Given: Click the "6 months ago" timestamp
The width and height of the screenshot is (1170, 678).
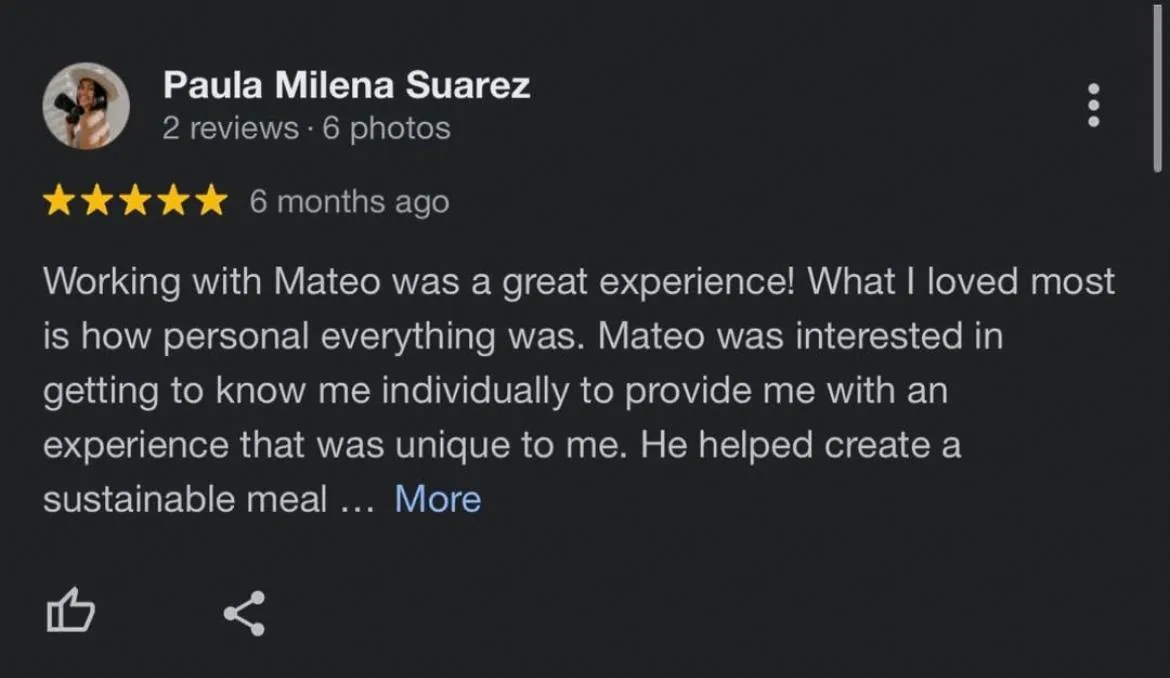Looking at the screenshot, I should pyautogui.click(x=349, y=202).
